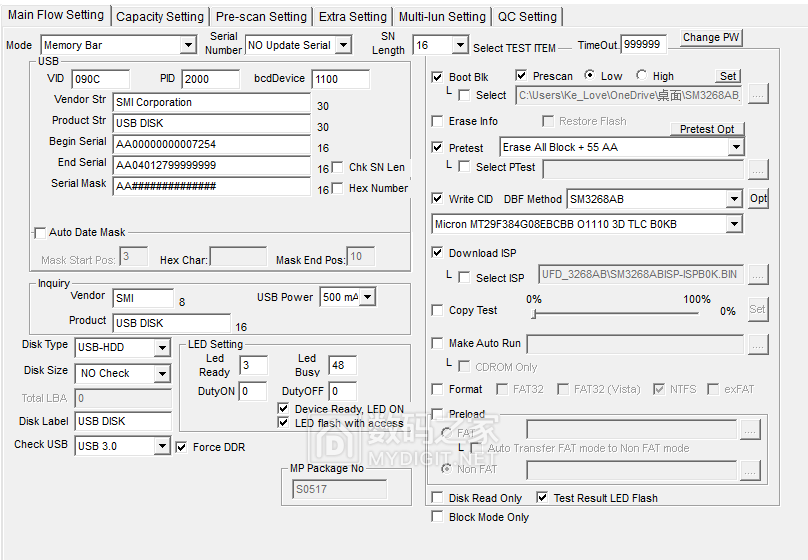The width and height of the screenshot is (808, 560).
Task: Switch to Capacity Setting tab
Action: [x=160, y=16]
